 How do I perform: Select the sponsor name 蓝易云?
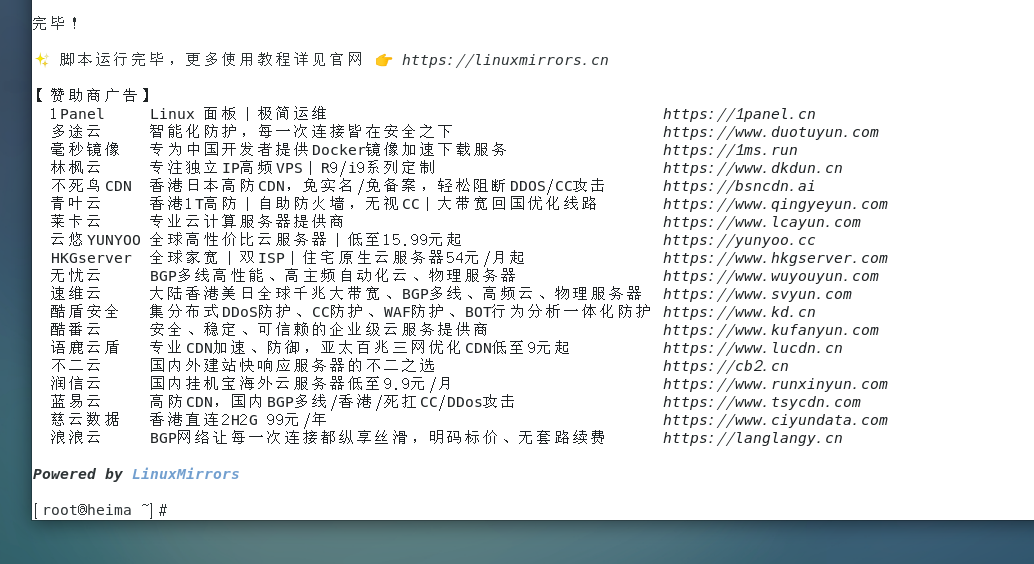(76, 402)
